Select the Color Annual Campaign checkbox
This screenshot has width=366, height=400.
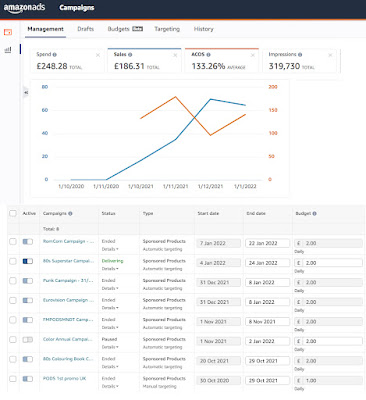click(x=13, y=340)
